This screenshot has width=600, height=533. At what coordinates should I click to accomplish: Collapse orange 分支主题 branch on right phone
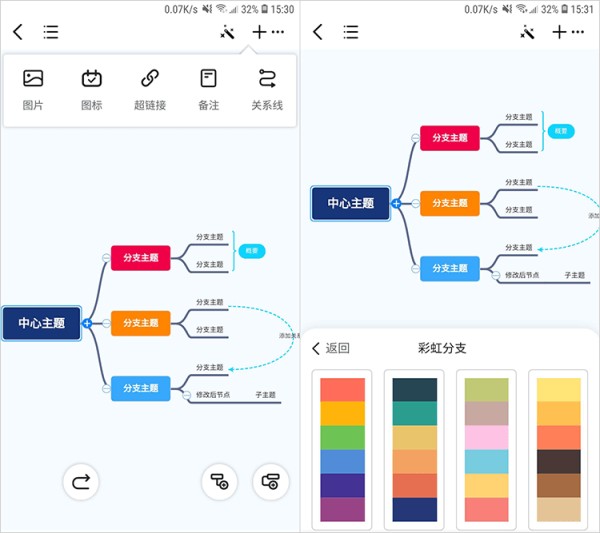coord(415,204)
